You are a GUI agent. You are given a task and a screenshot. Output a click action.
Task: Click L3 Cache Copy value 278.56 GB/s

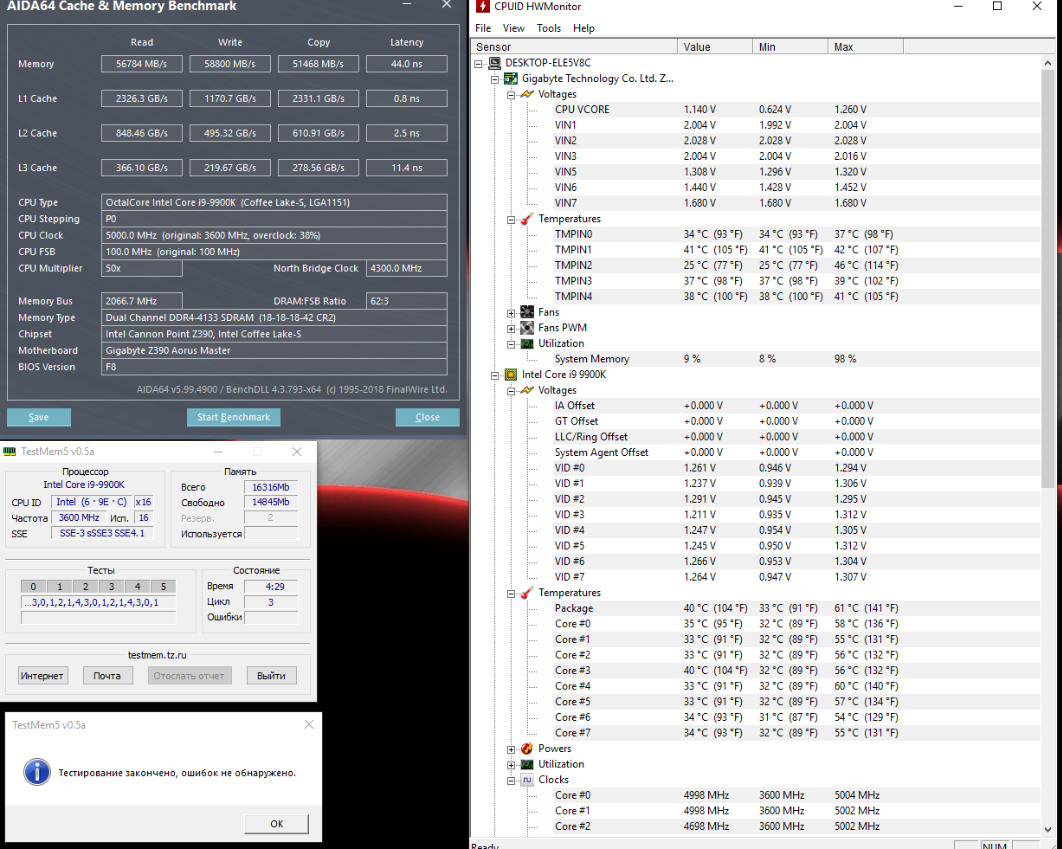click(318, 167)
